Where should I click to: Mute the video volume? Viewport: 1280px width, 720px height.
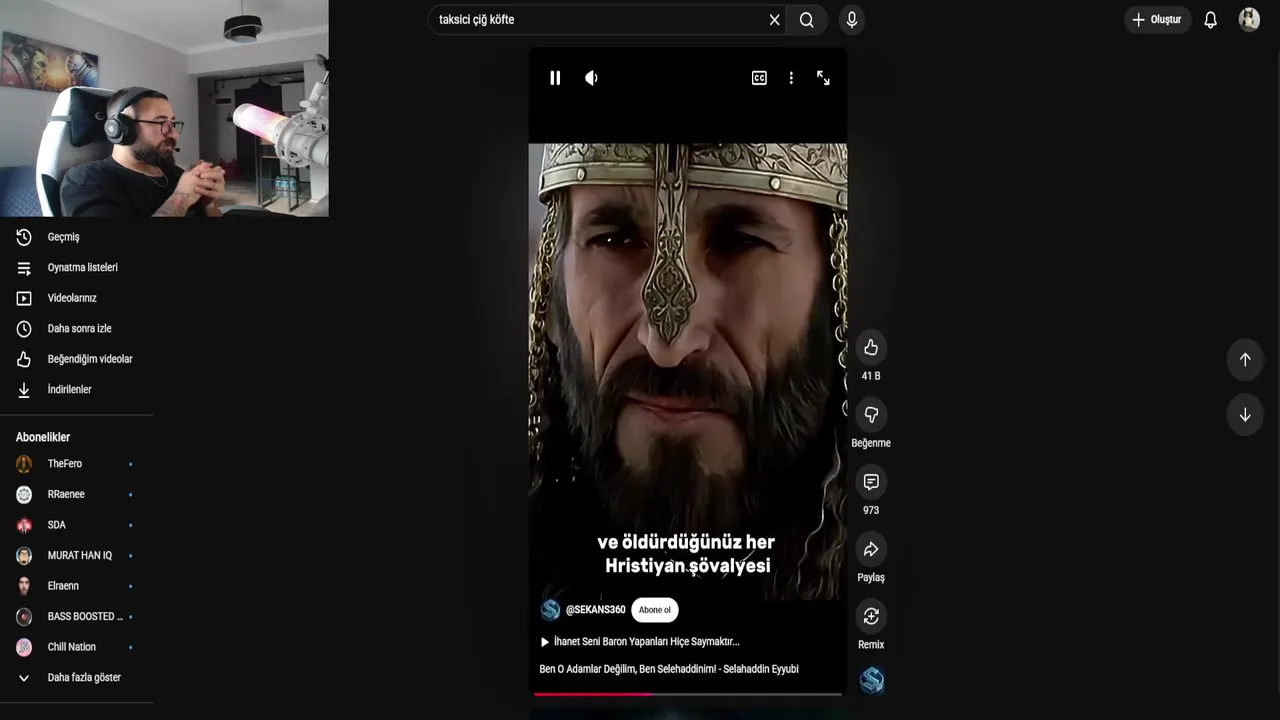point(591,78)
